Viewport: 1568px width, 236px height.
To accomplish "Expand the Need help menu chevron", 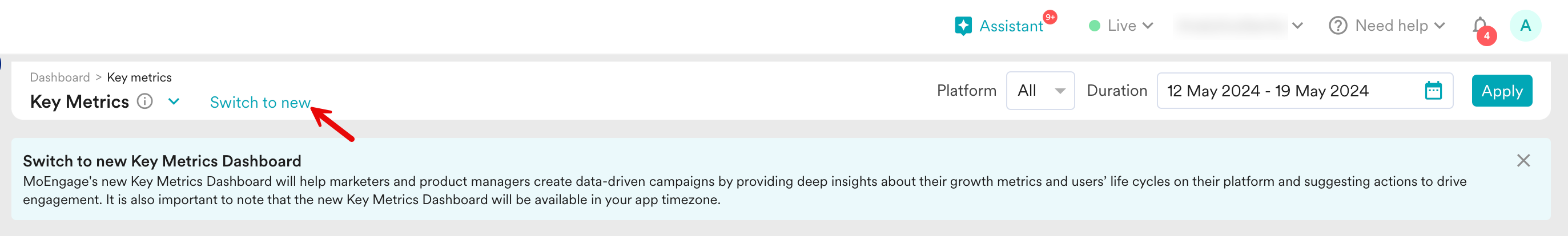I will point(1439,26).
